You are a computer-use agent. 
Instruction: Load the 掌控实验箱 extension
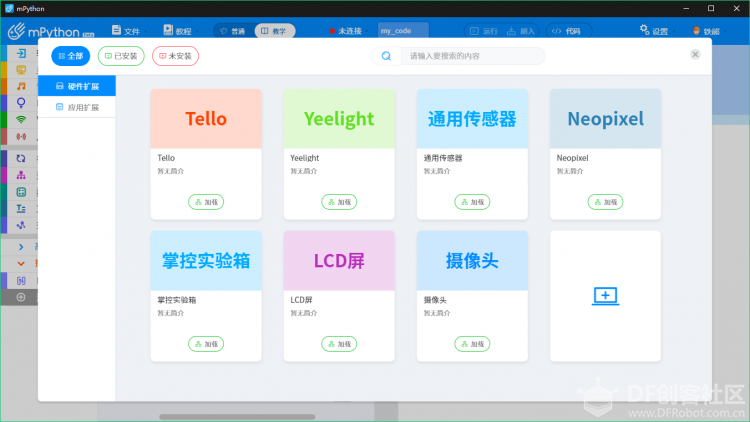pyautogui.click(x=206, y=344)
